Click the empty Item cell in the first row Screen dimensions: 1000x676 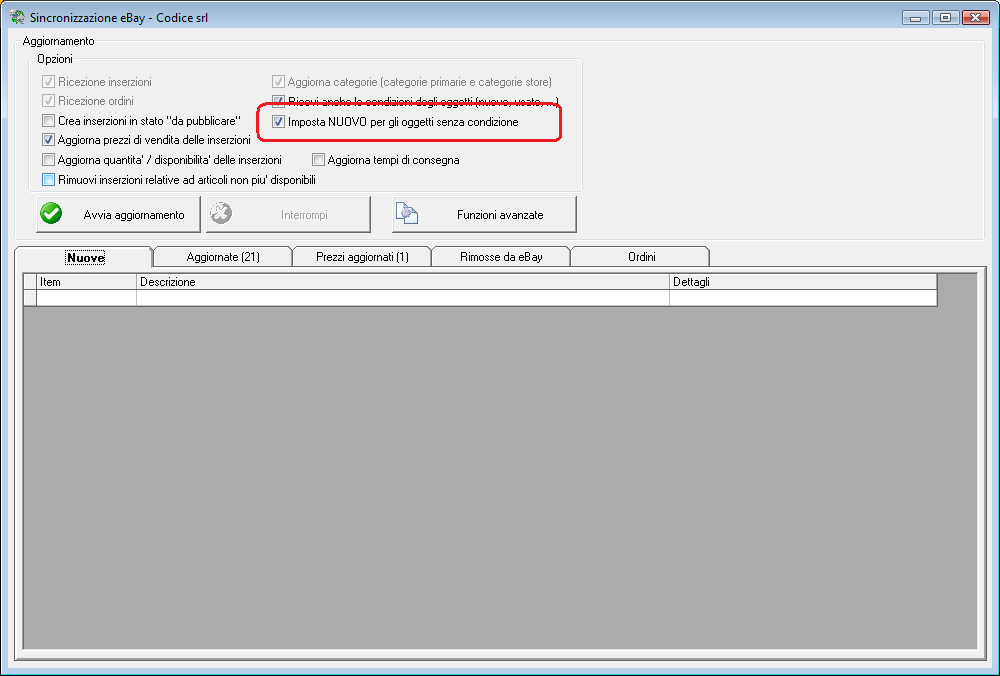pyautogui.click(x=87, y=298)
